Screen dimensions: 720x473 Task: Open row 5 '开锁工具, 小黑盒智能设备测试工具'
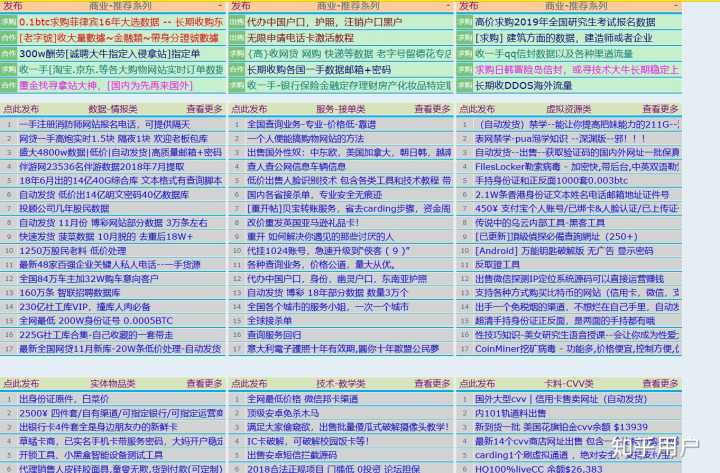[91, 455]
